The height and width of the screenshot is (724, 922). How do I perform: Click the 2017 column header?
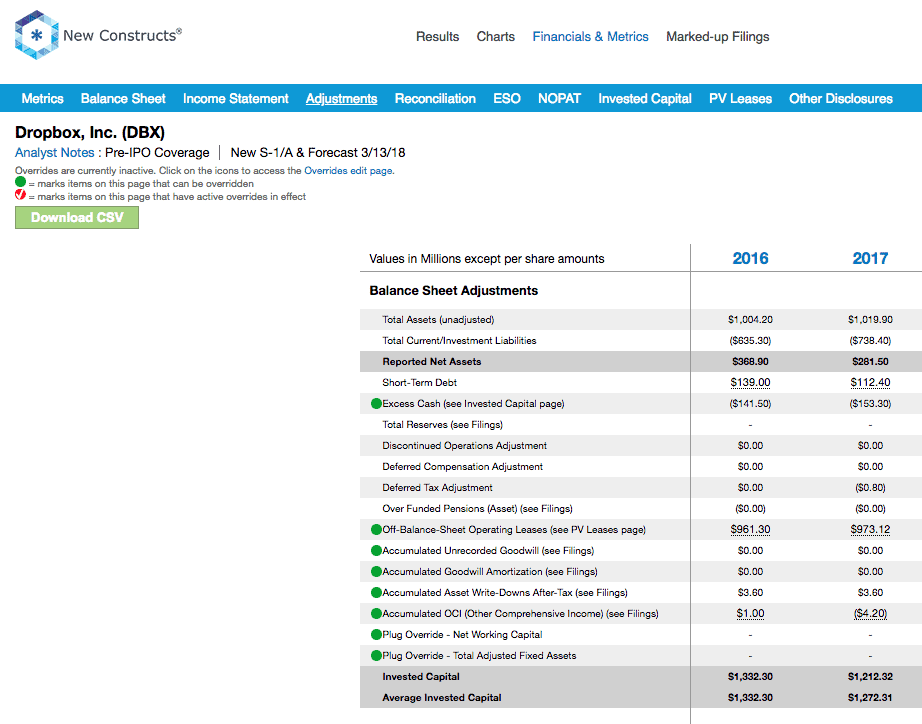870,258
